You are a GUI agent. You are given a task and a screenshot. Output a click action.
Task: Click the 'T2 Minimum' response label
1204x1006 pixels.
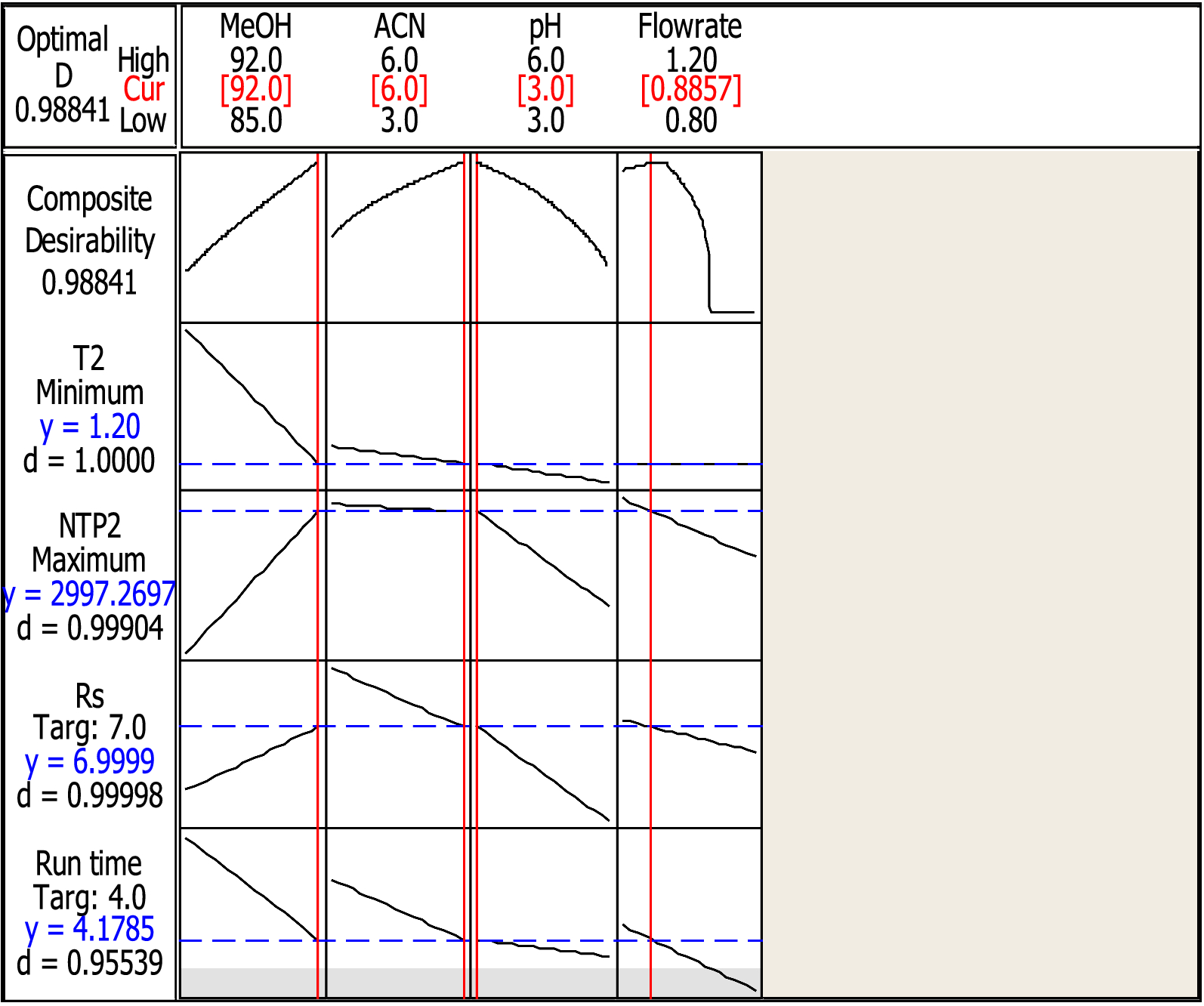pos(90,375)
